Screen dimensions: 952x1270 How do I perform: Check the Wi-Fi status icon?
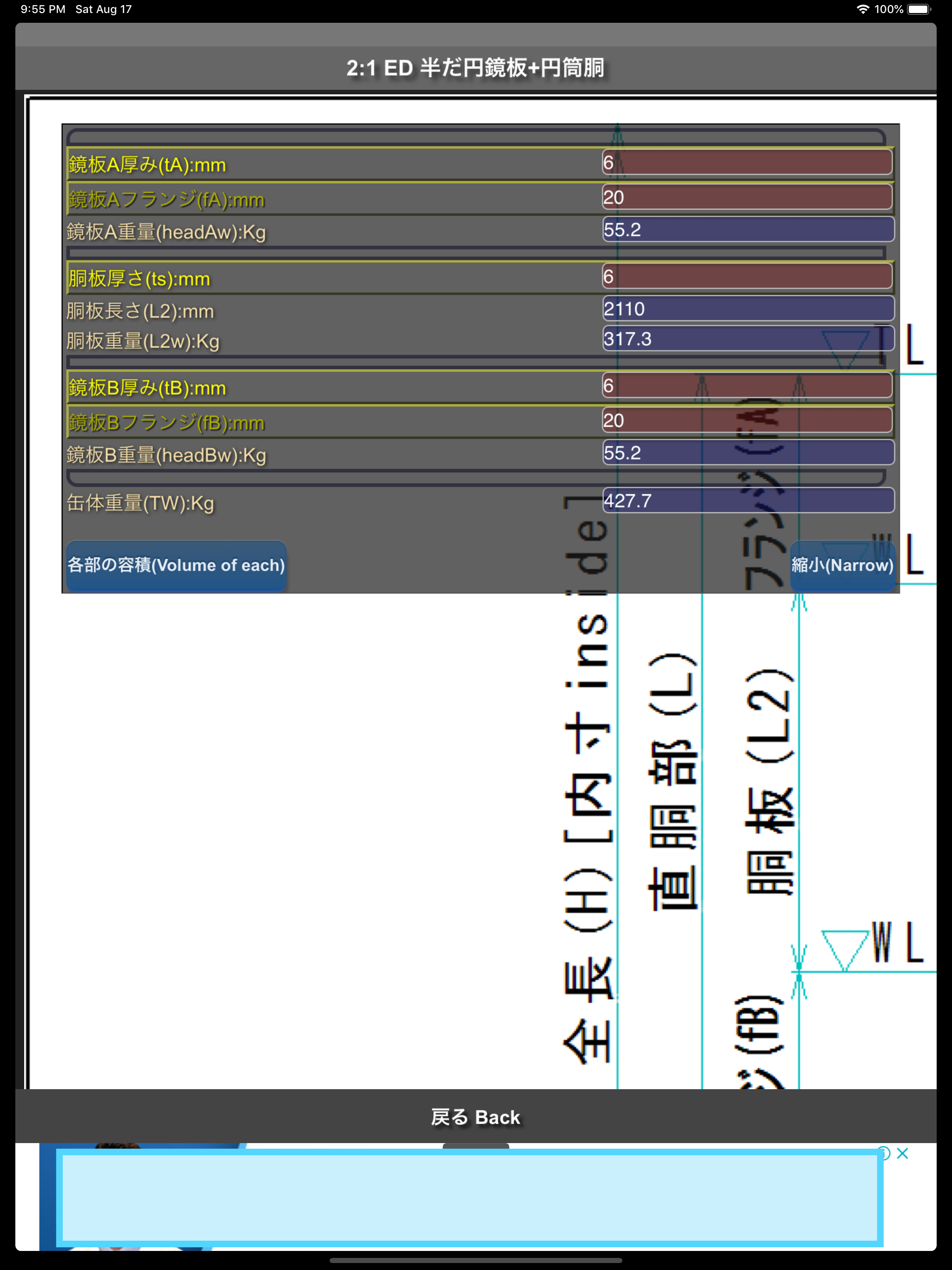click(x=862, y=9)
